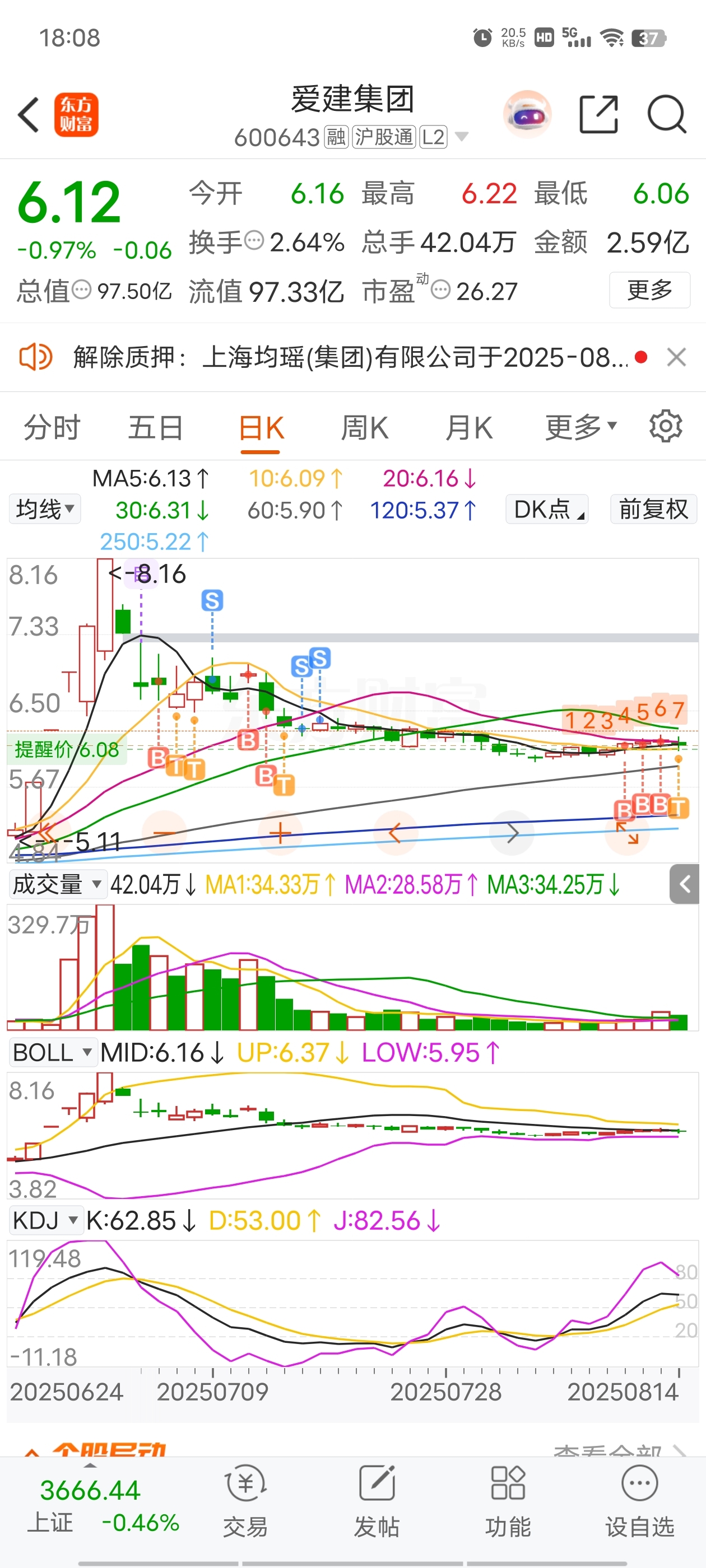
Task: Tap the 换手 info icon
Action: pos(254,240)
